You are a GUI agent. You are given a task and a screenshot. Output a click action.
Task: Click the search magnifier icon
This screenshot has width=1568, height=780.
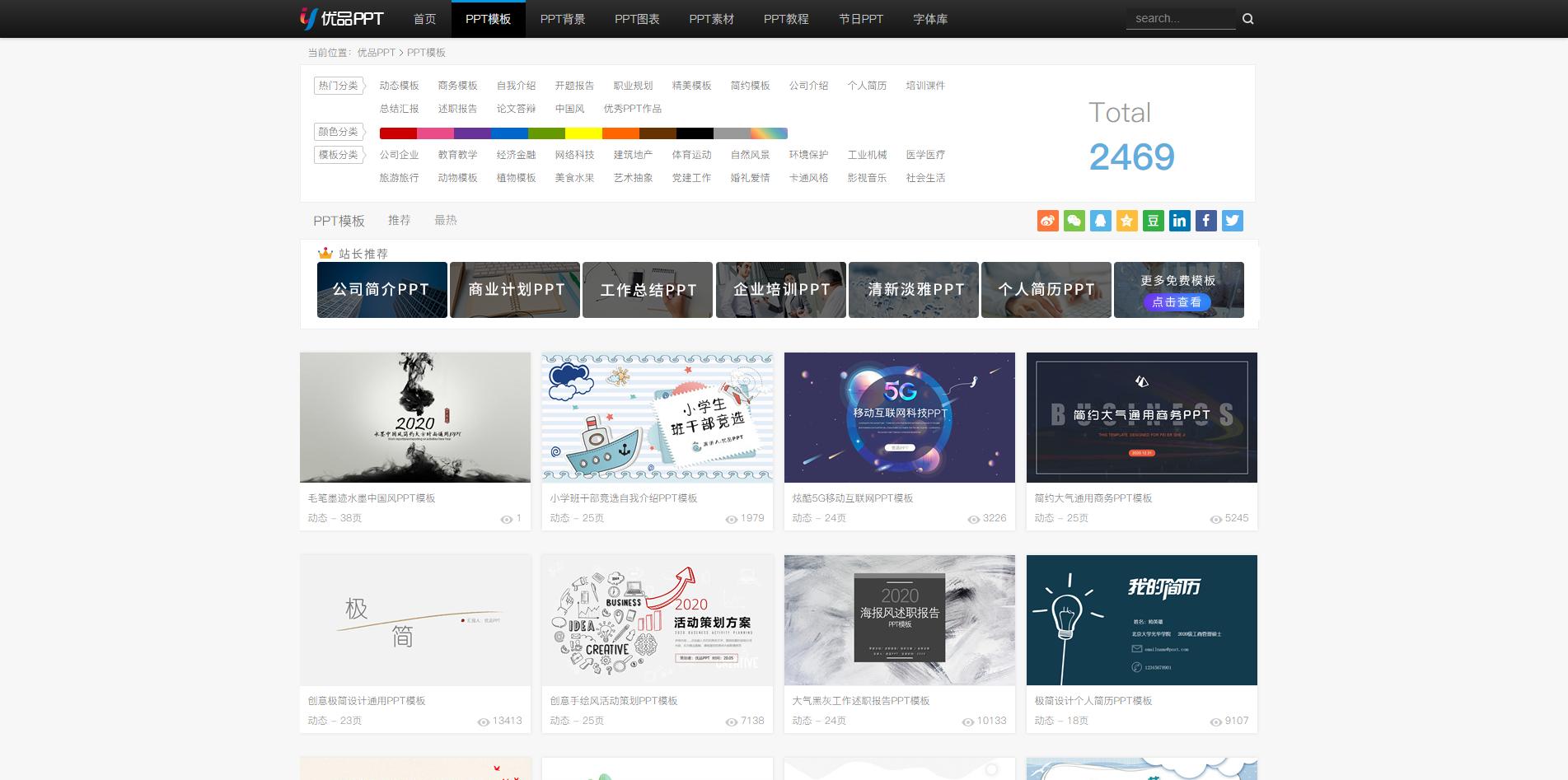tap(1247, 19)
